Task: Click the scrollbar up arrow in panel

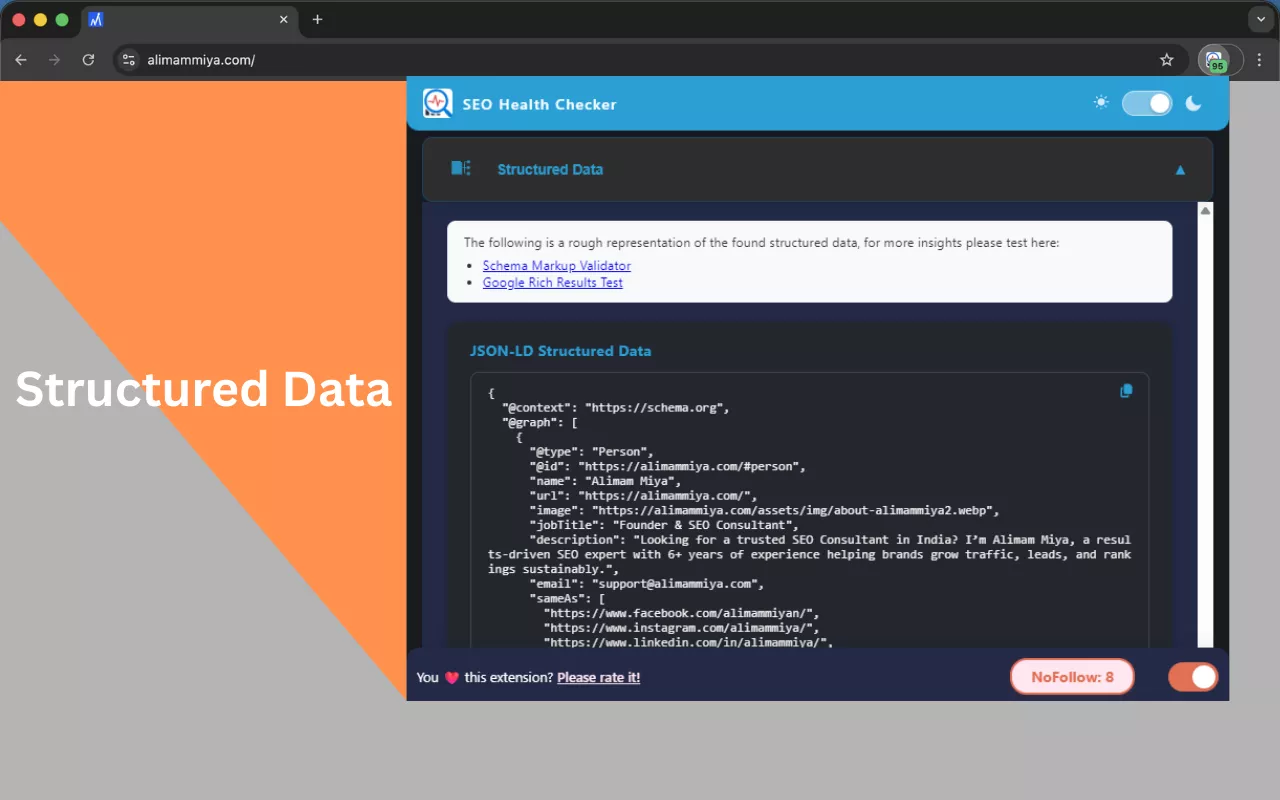Action: (1205, 211)
